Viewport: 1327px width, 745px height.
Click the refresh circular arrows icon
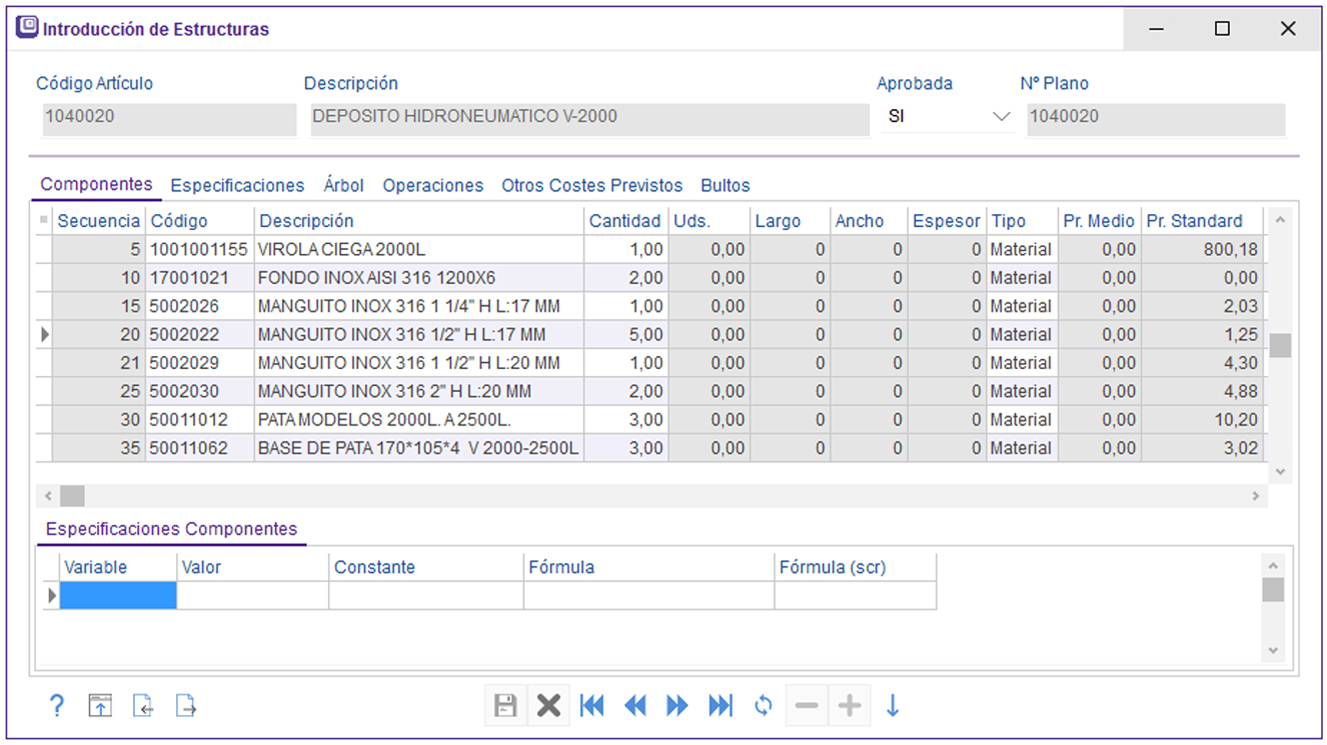[763, 706]
